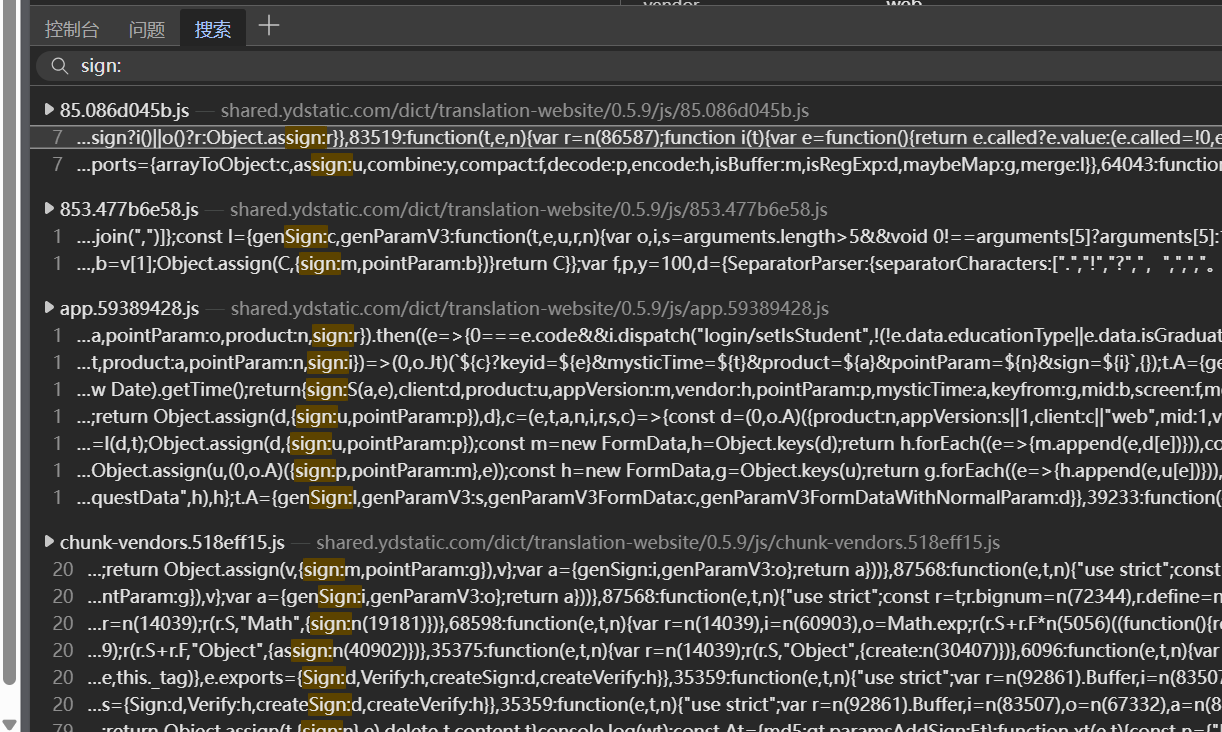Collapse the 85.086d045b.js result group triangle

coord(49,109)
